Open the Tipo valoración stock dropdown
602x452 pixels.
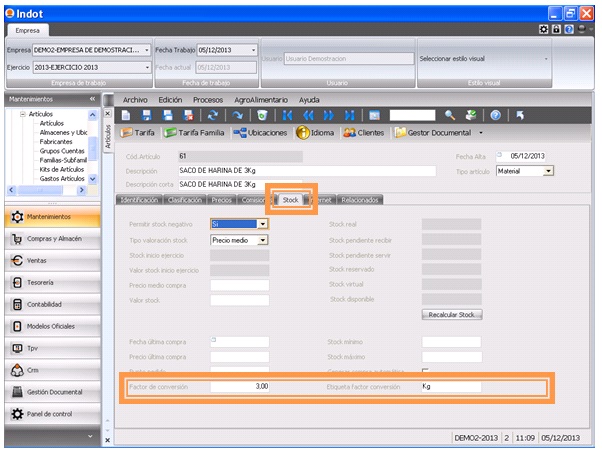tap(263, 240)
